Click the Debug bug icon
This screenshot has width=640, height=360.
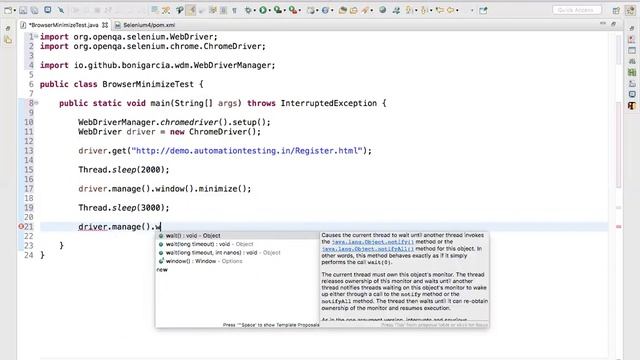click(248, 10)
